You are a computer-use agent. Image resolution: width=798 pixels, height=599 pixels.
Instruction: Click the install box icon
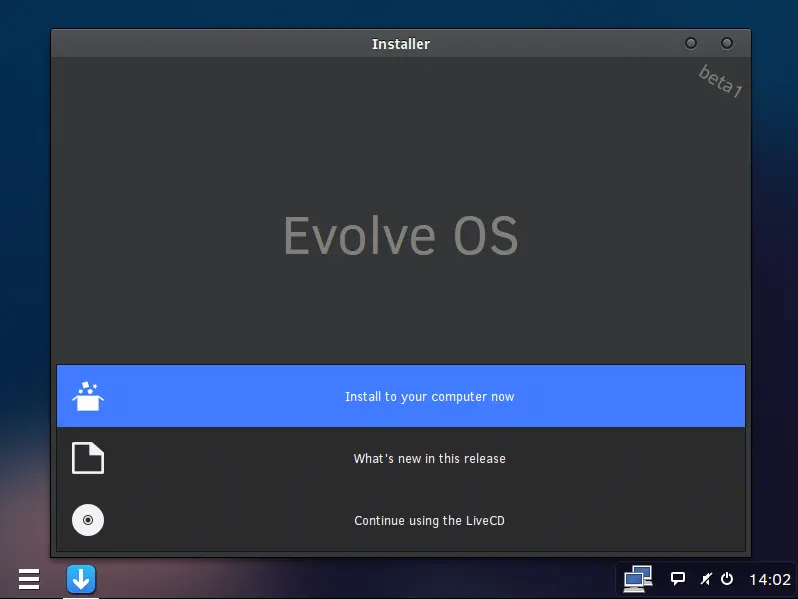[x=88, y=396]
